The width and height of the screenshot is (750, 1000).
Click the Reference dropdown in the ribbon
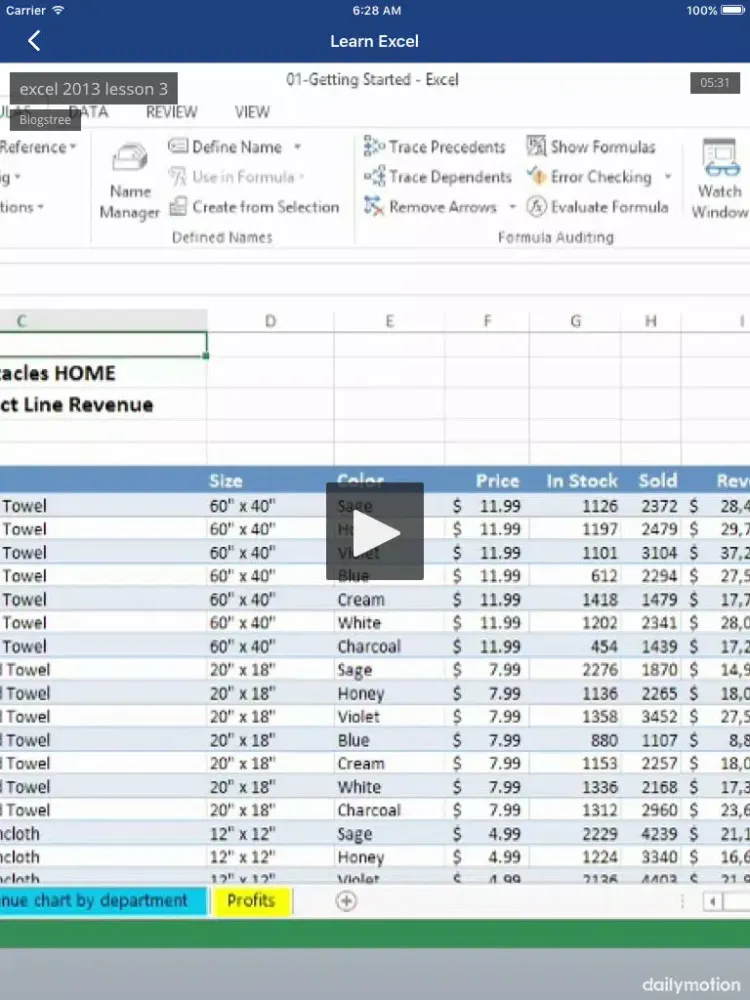38,147
